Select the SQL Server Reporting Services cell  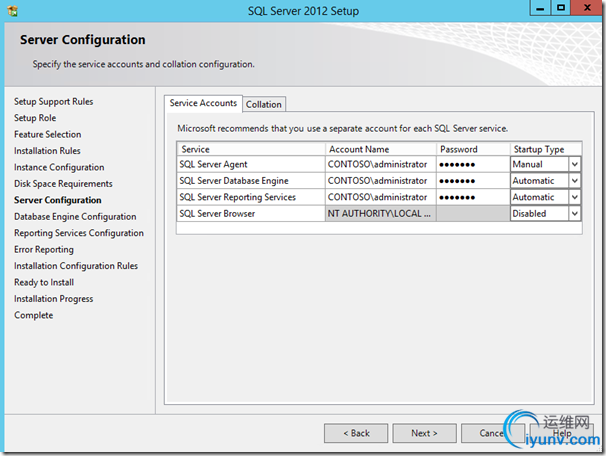tap(251, 197)
